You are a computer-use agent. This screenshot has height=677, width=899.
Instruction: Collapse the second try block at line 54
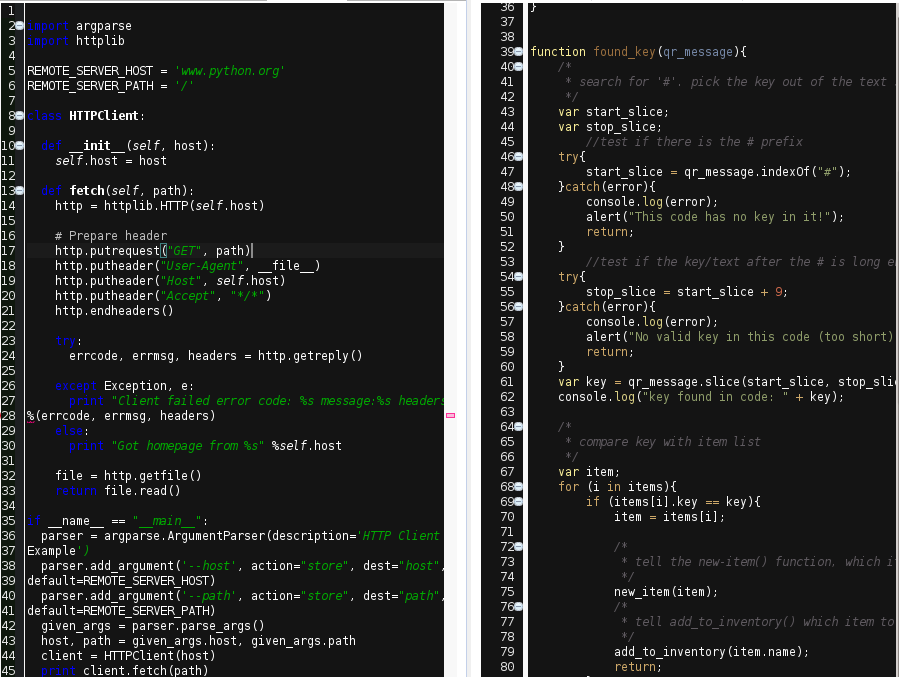click(519, 277)
